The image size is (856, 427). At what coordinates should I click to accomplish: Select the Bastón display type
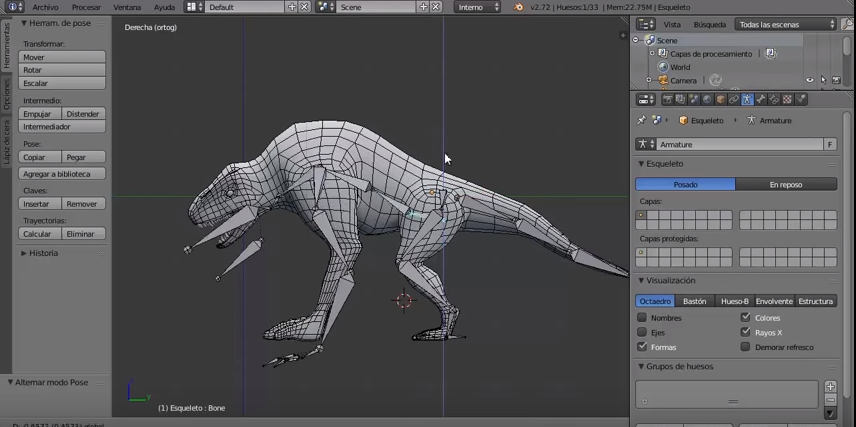click(694, 301)
